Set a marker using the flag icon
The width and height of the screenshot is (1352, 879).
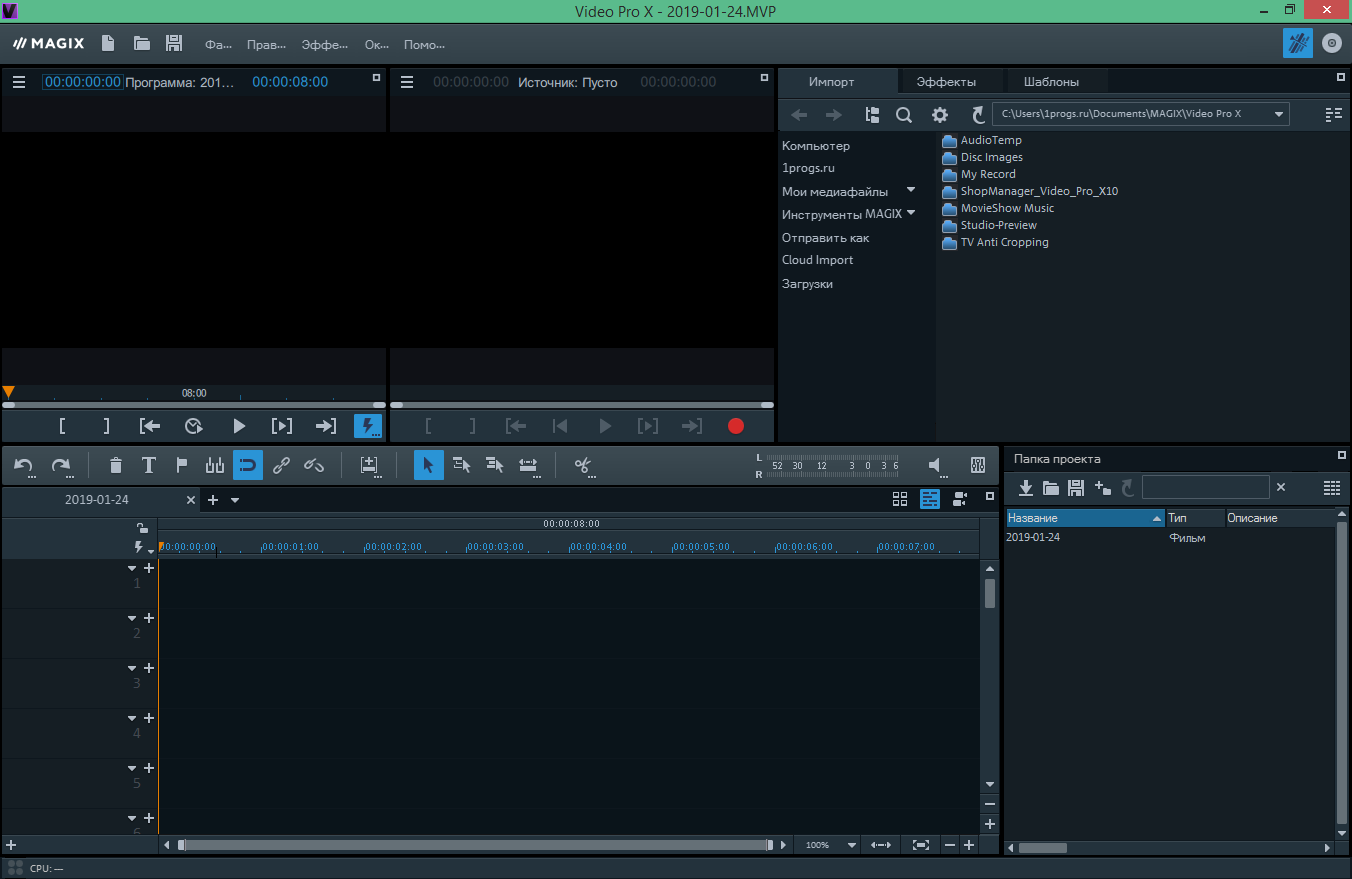click(x=181, y=465)
